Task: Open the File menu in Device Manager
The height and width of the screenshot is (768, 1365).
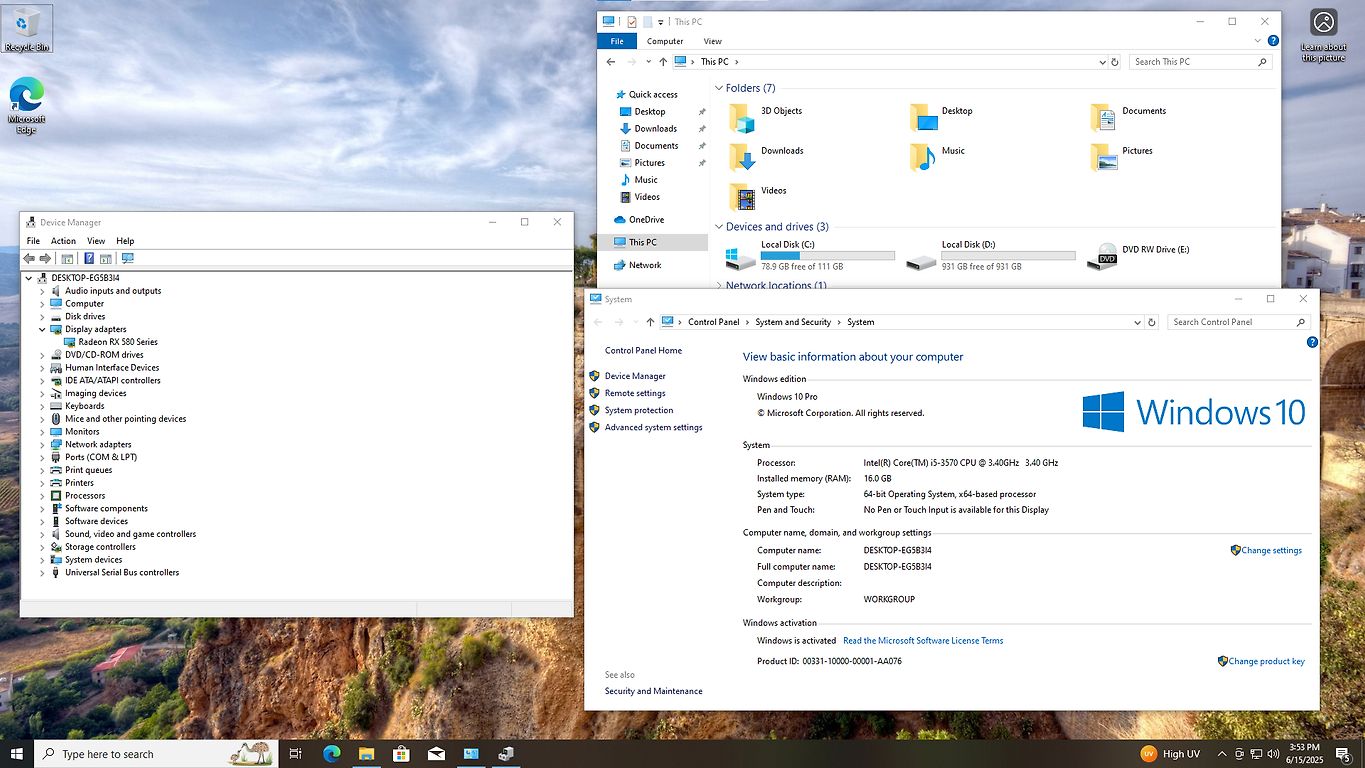Action: click(33, 241)
